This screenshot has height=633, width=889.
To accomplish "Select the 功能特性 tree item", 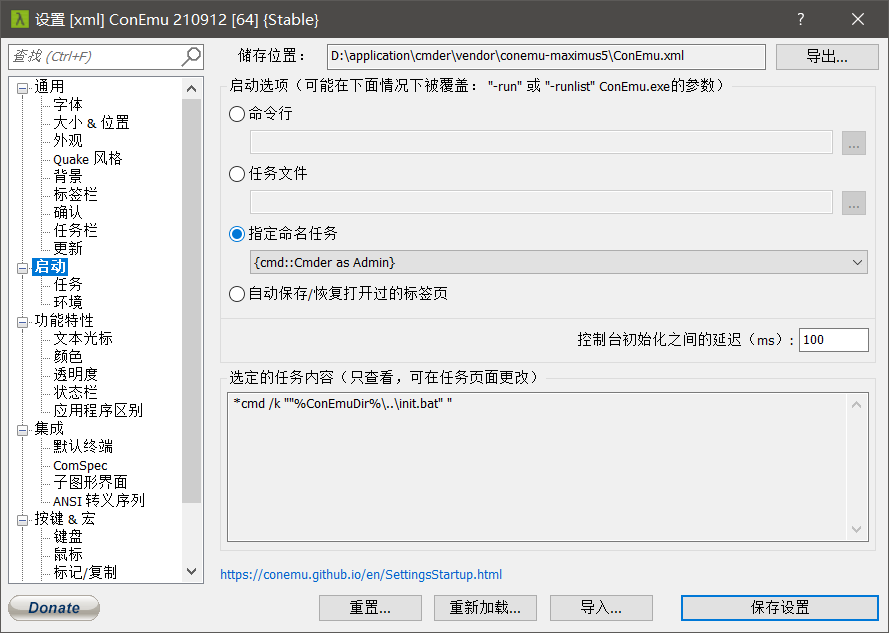I will pos(64,320).
